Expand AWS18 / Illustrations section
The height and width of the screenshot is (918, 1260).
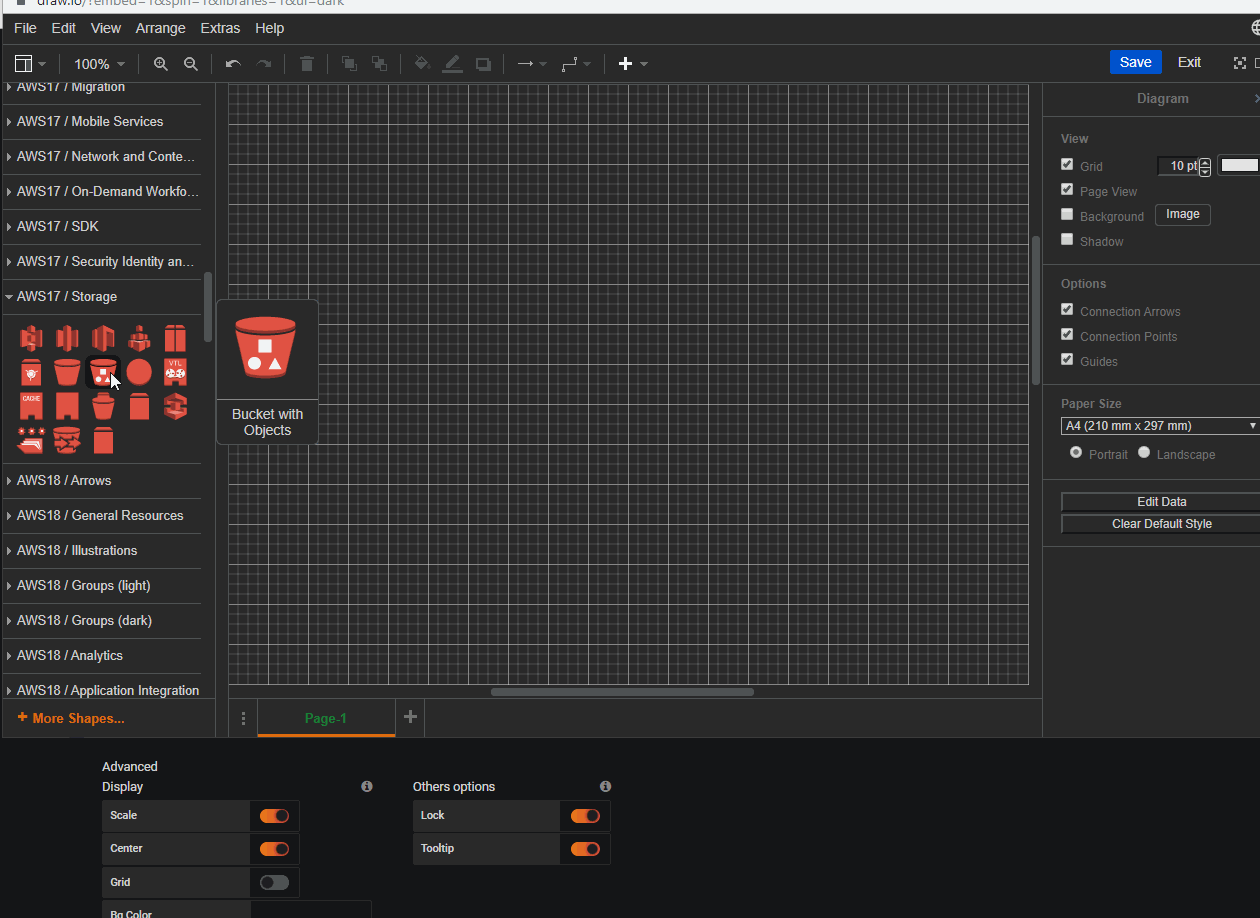click(102, 550)
